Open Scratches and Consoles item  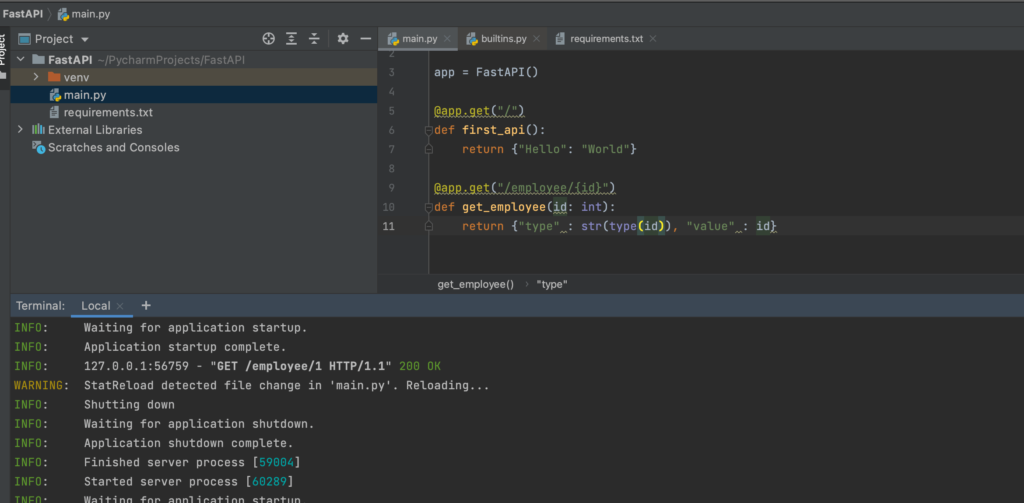pyautogui.click(x=113, y=148)
